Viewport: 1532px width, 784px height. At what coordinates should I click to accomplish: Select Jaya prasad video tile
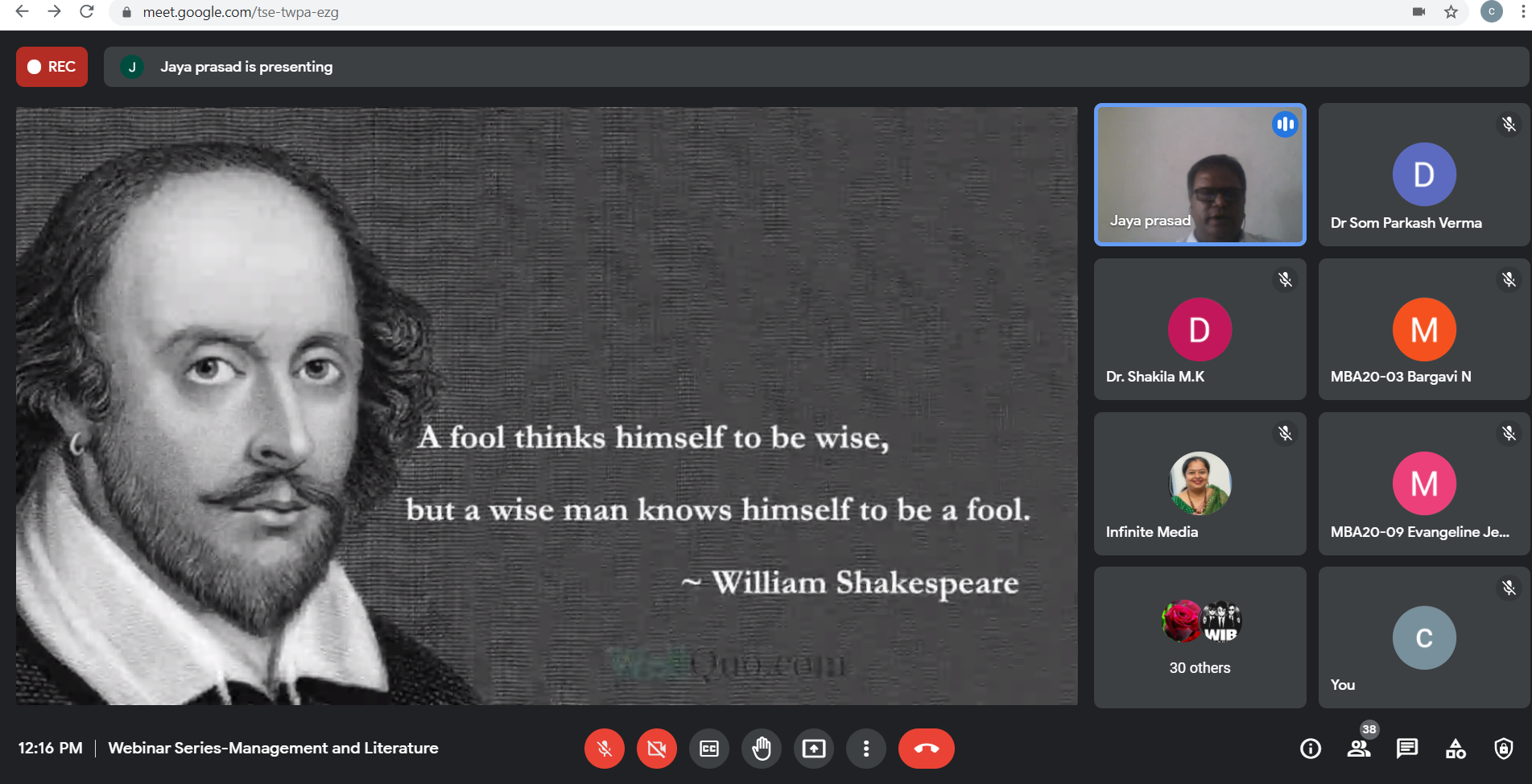[1200, 175]
